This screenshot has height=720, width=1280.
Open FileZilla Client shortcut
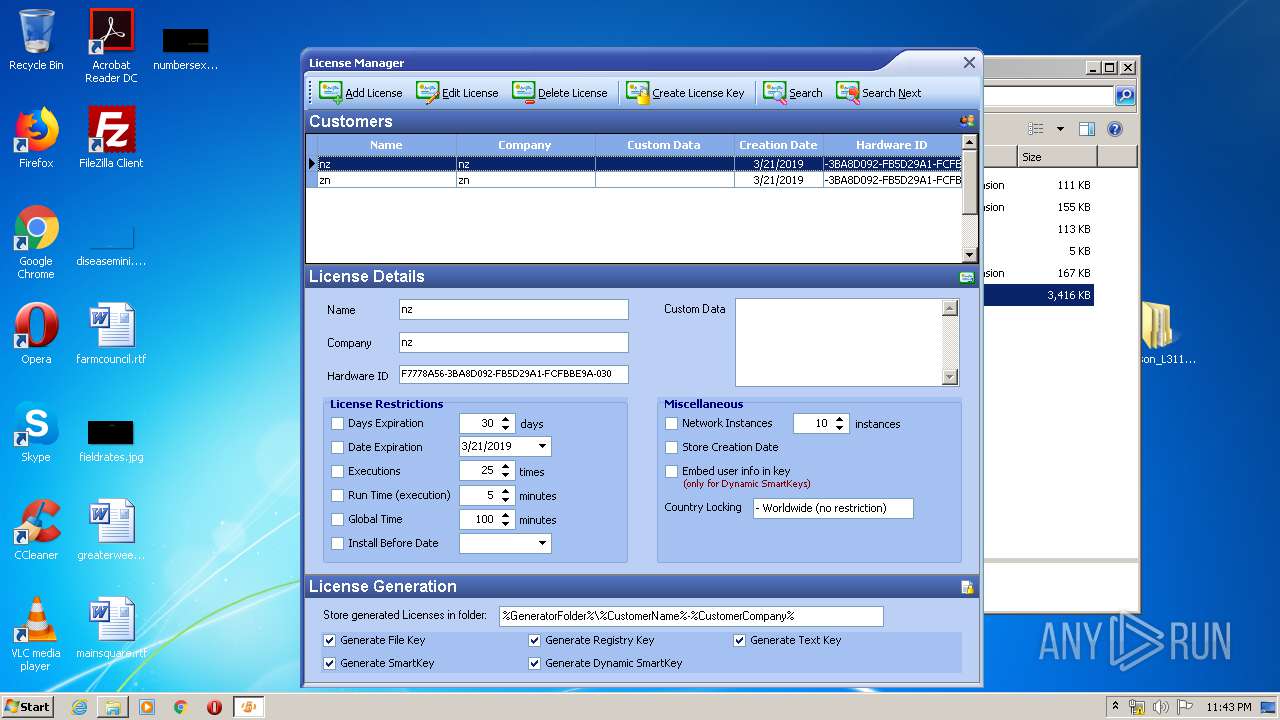pos(111,138)
